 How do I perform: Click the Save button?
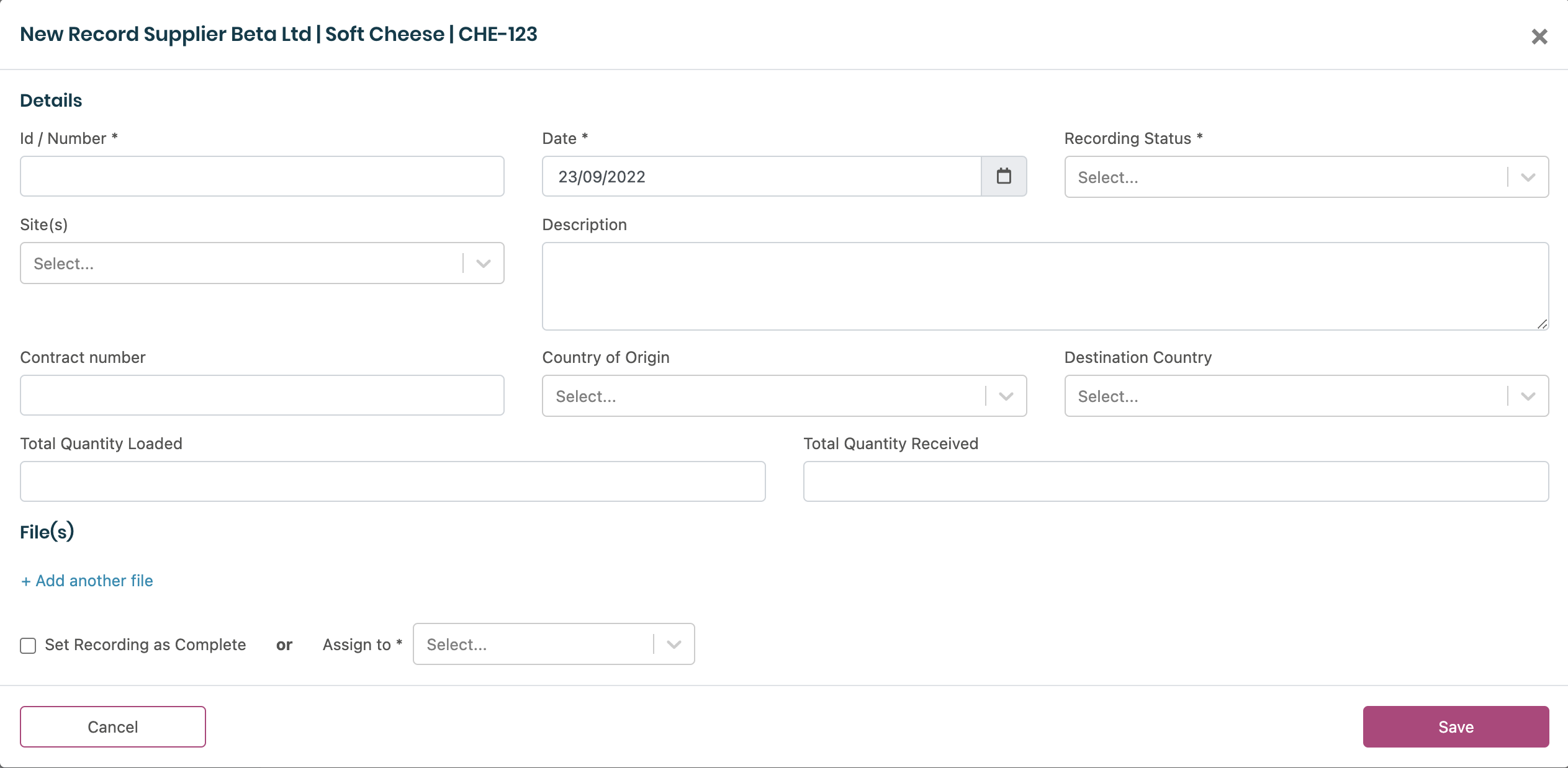point(1455,726)
